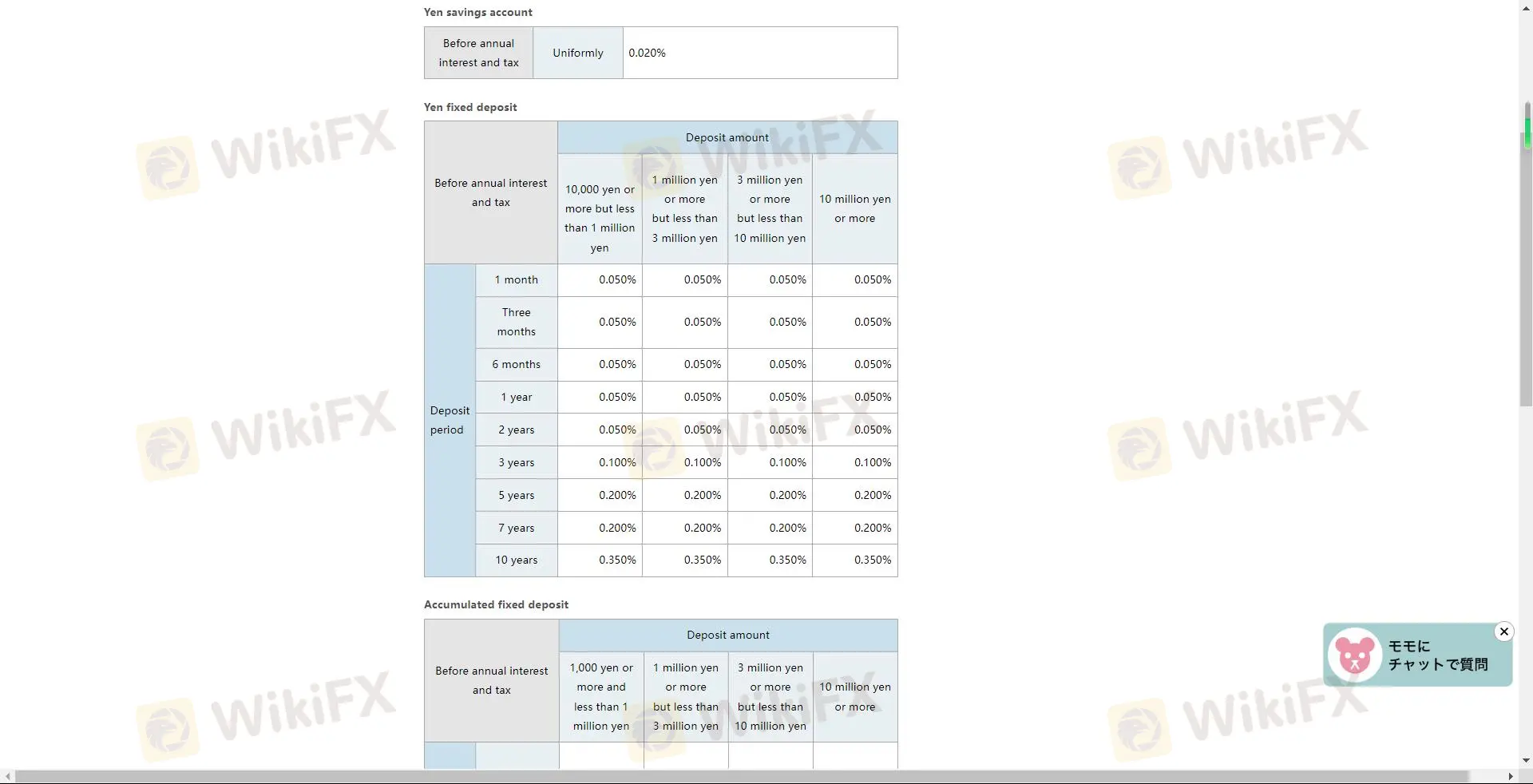Open the モモにチャットで質問 chat bubble
Screen dimensions: 1533x784
click(1437, 655)
